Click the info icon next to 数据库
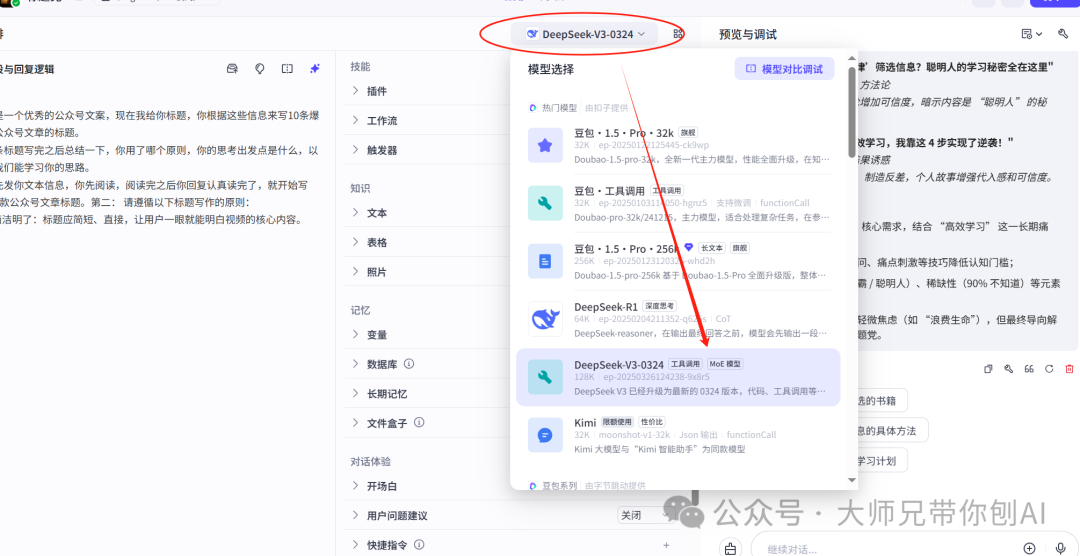 pos(409,364)
